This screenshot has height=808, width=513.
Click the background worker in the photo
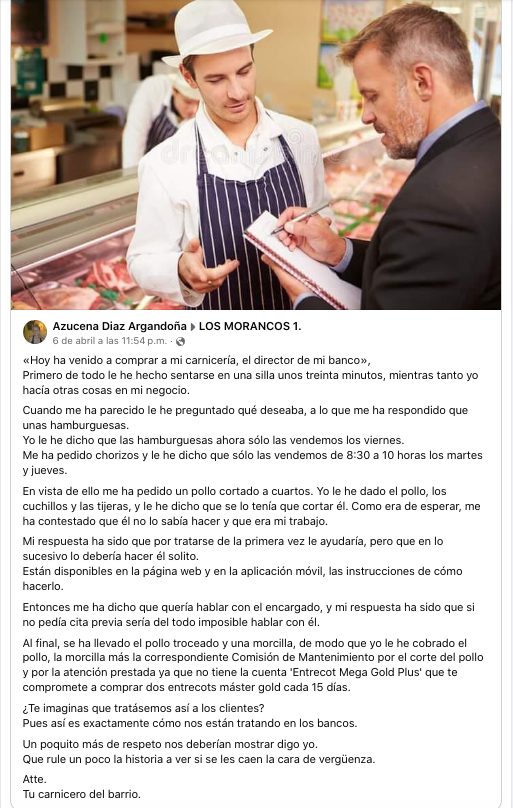pos(160,119)
